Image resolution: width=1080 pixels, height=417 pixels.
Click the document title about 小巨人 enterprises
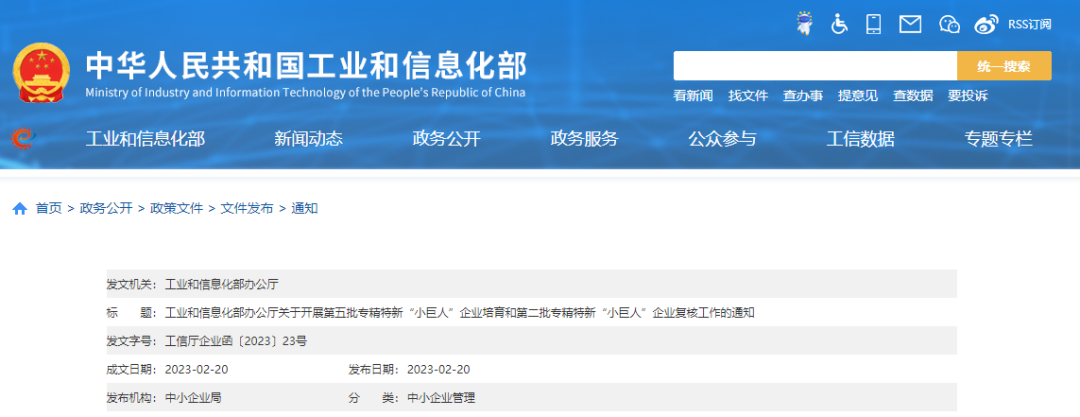(460, 313)
